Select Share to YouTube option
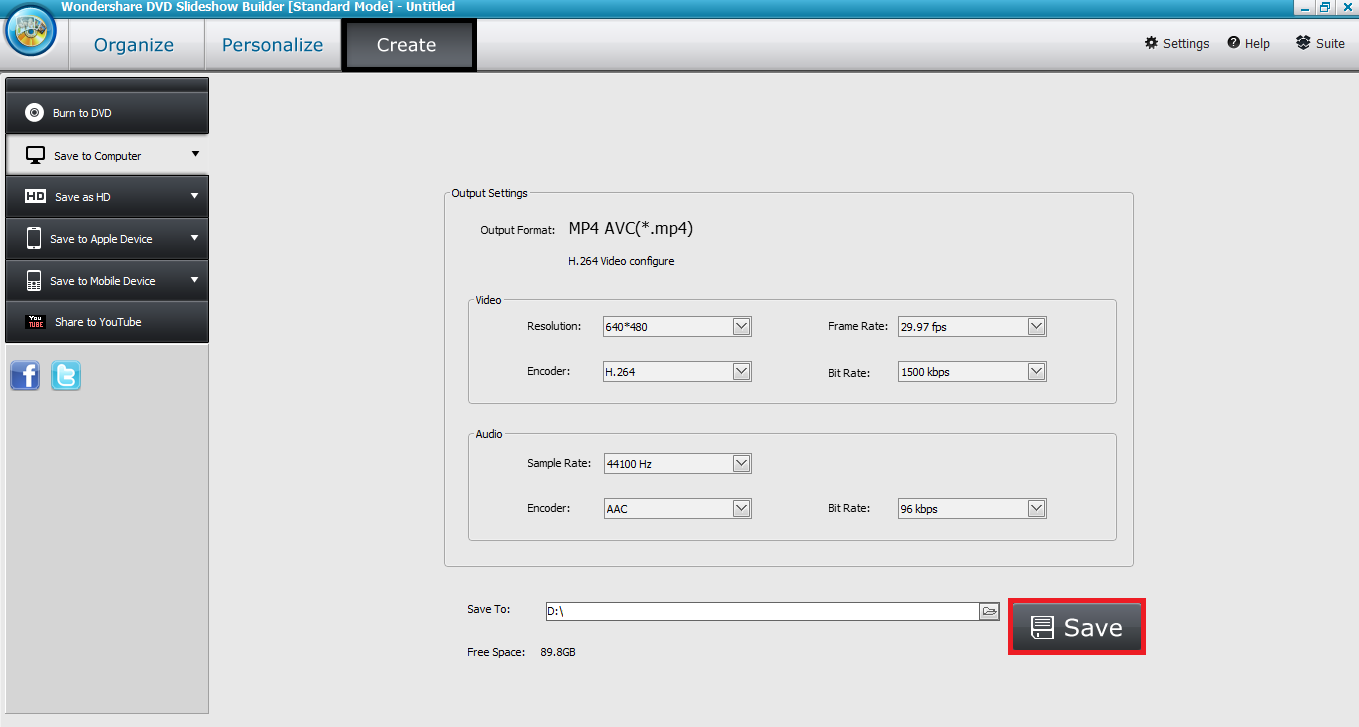The width and height of the screenshot is (1359, 727). click(107, 322)
